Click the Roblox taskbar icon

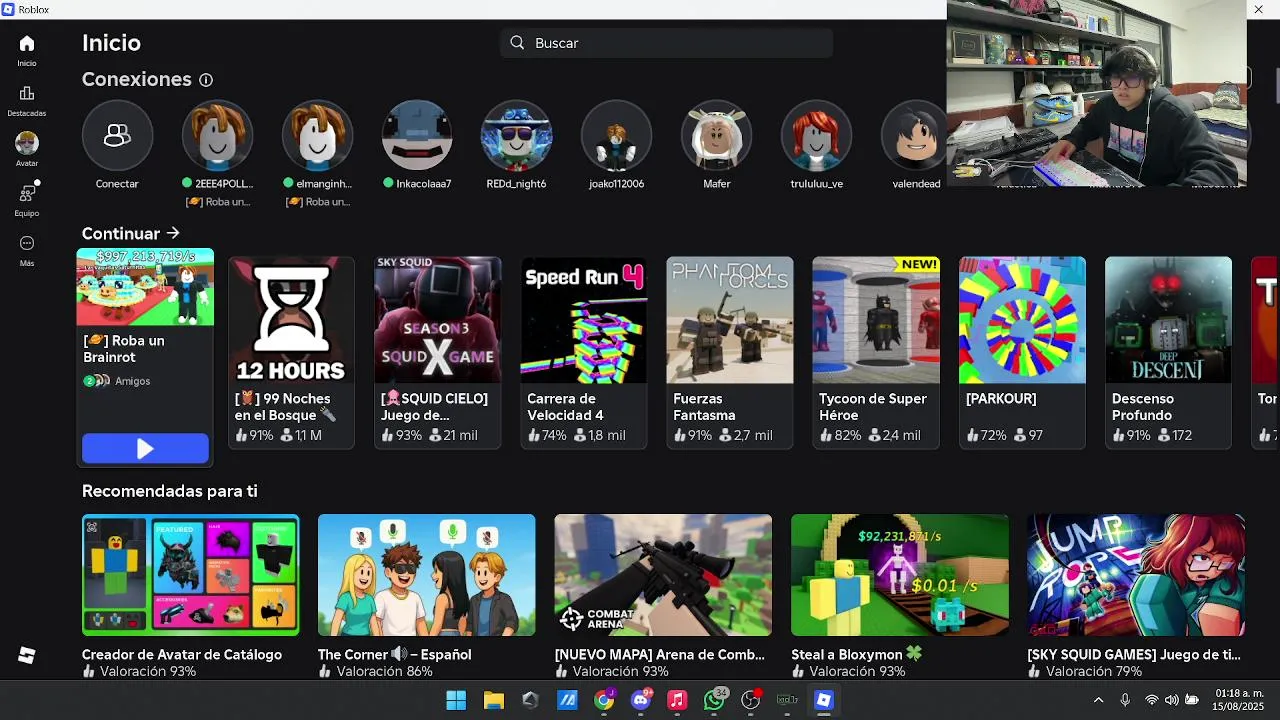[824, 700]
